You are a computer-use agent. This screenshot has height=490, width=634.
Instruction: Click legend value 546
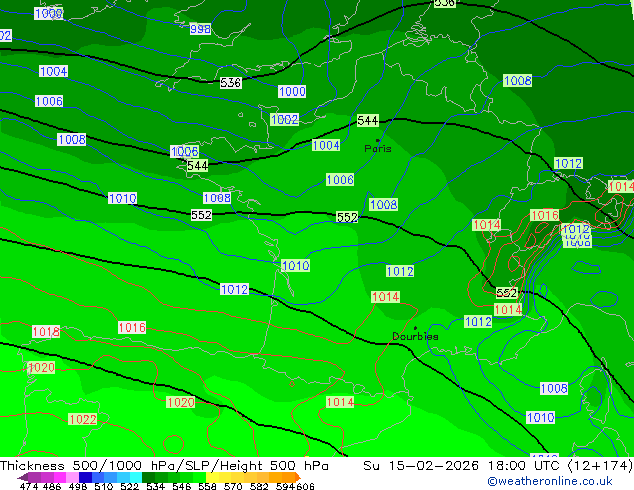pyautogui.click(x=182, y=486)
